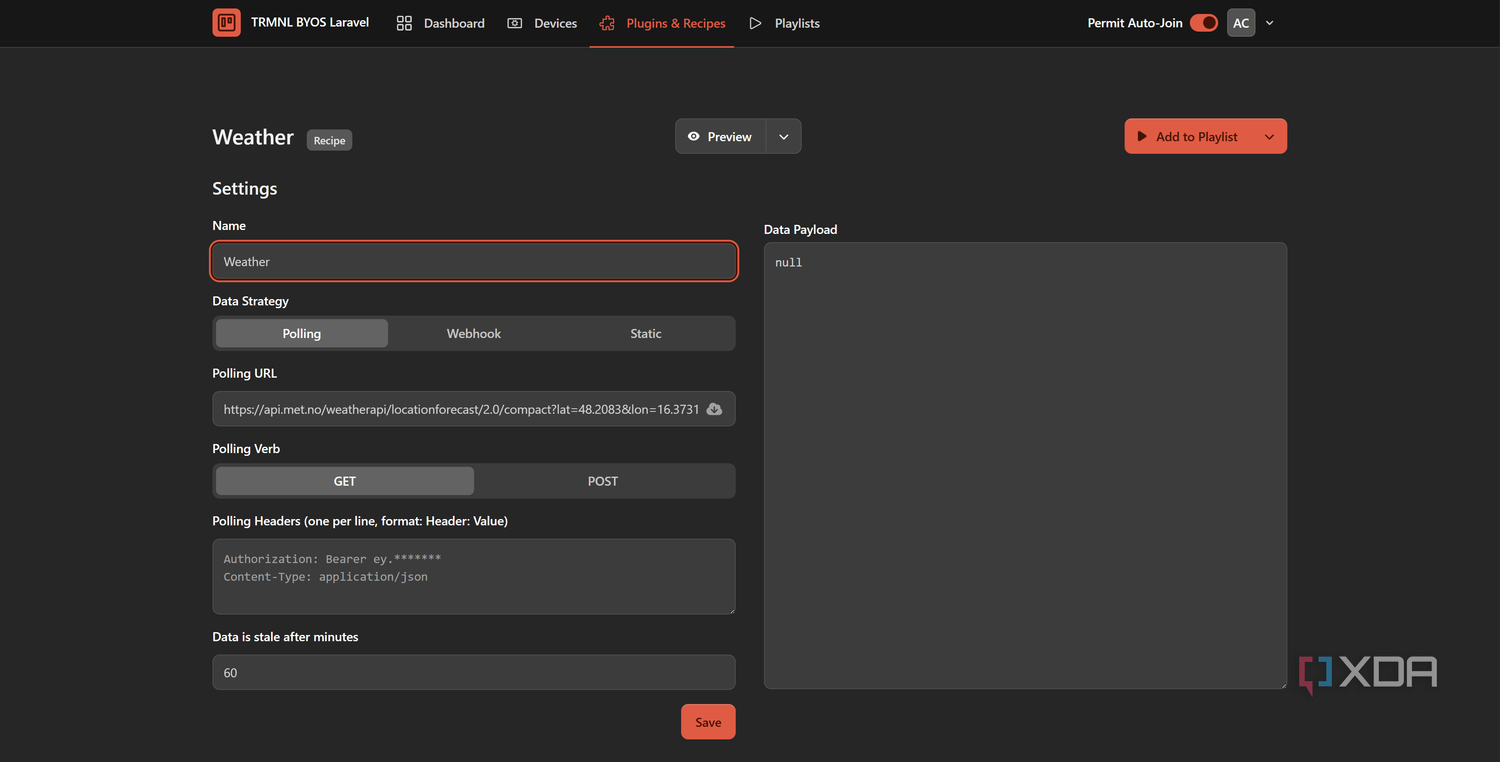The image size is (1500, 762).
Task: Click inside the Data Payload text area
Action: 1025,466
